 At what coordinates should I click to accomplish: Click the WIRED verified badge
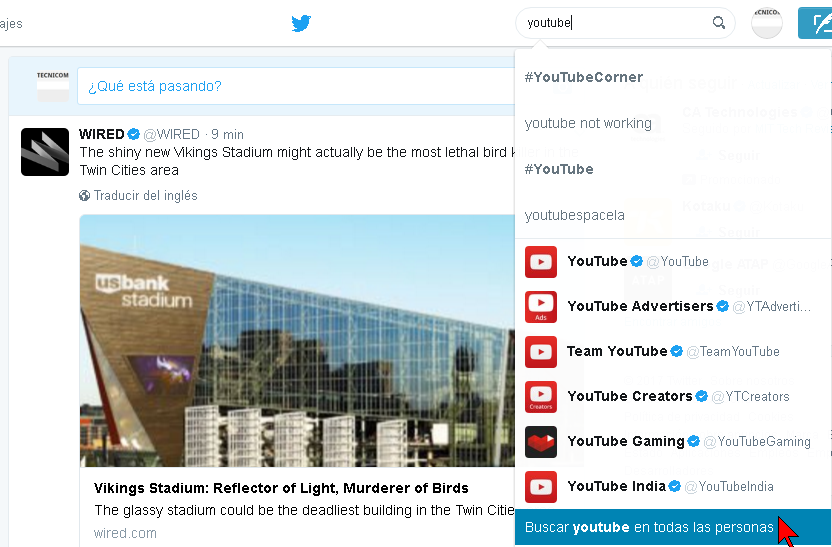(x=134, y=134)
